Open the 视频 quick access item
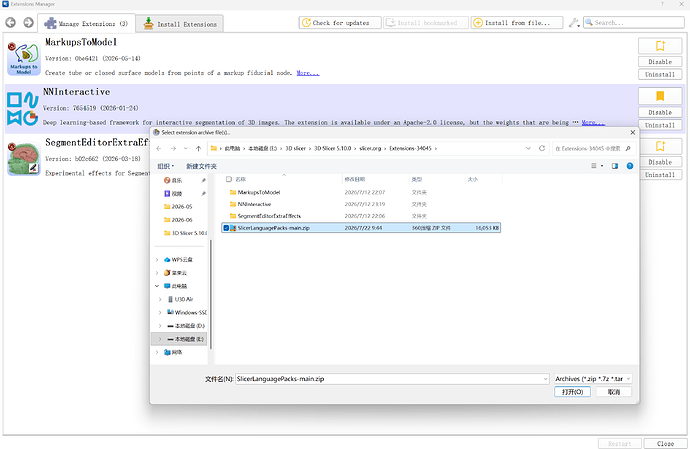This screenshot has height=449, width=690. (173, 193)
